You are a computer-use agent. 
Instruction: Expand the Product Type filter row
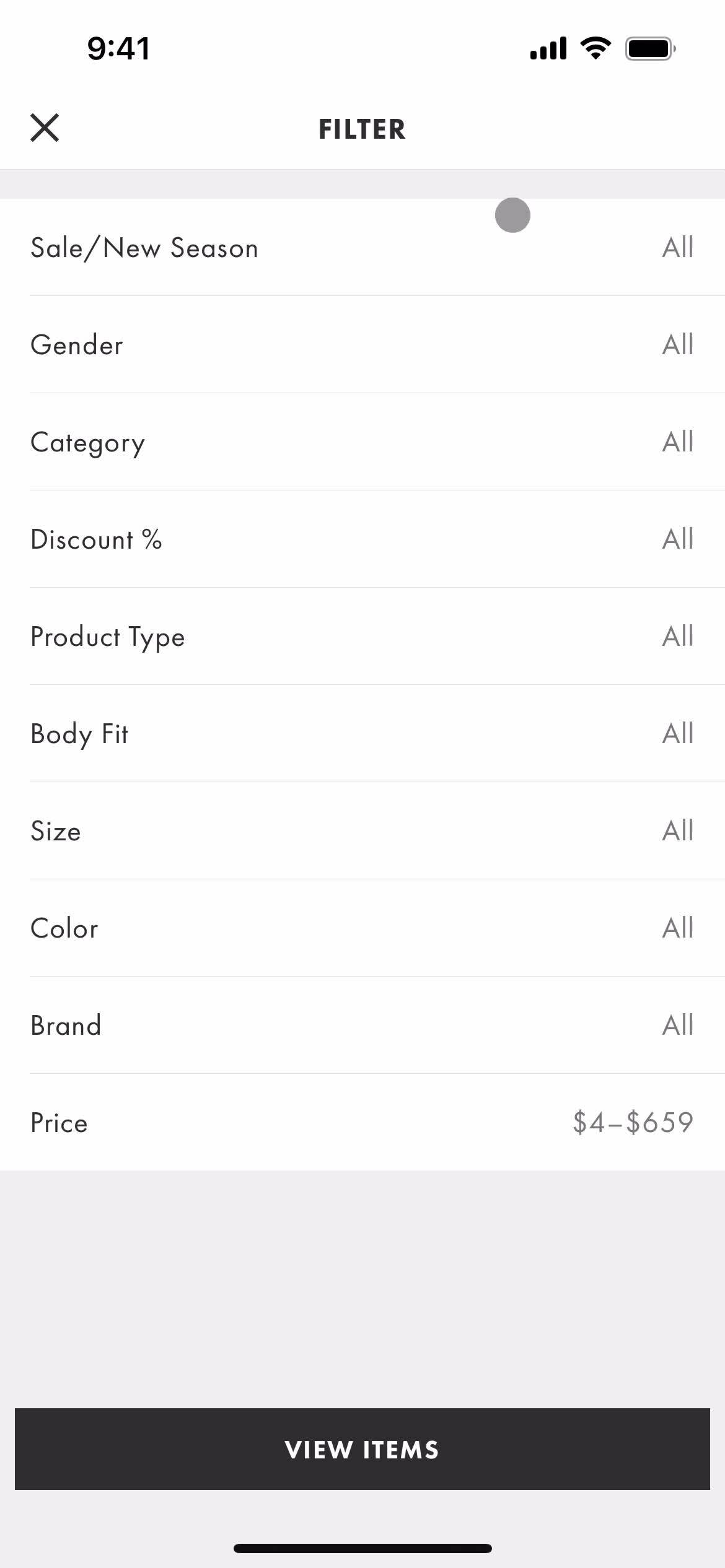coord(362,636)
